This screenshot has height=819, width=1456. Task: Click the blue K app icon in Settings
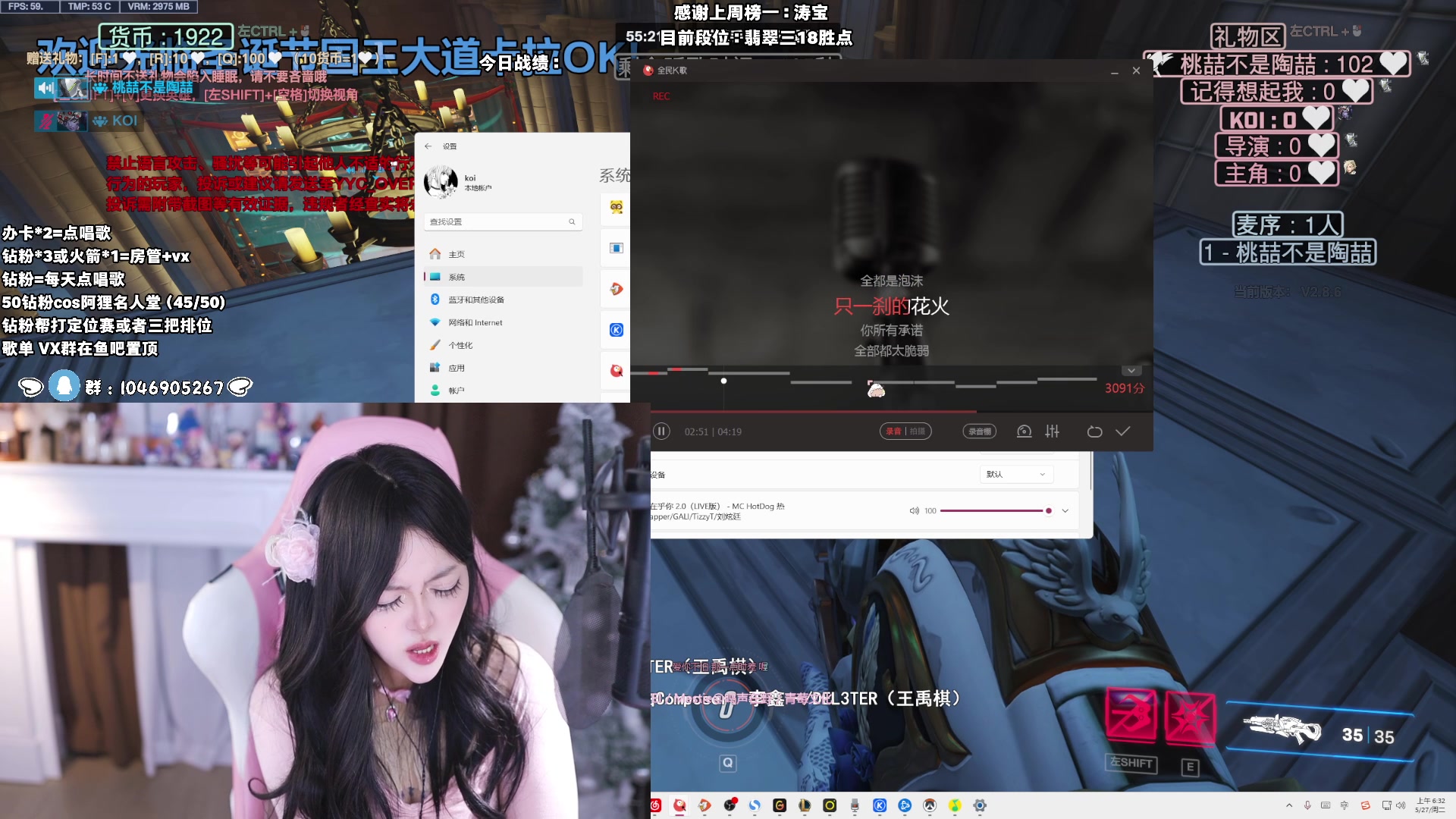coord(617,330)
